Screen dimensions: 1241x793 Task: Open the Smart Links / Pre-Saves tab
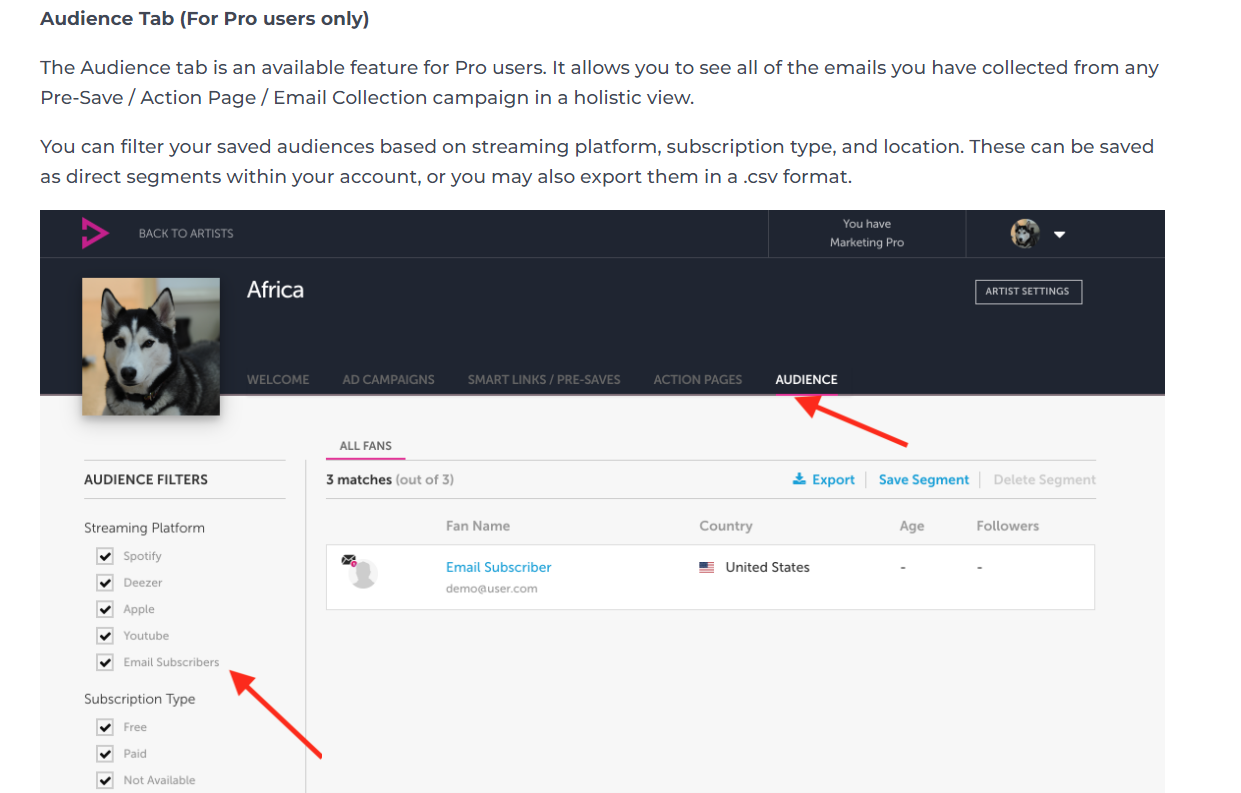click(544, 380)
